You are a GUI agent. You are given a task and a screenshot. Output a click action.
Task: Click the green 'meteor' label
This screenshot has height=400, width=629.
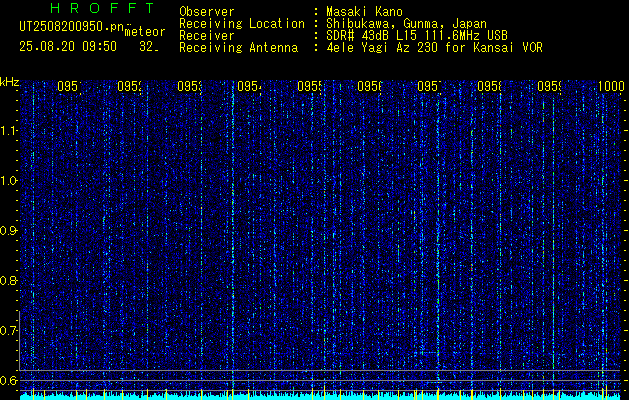145,32
